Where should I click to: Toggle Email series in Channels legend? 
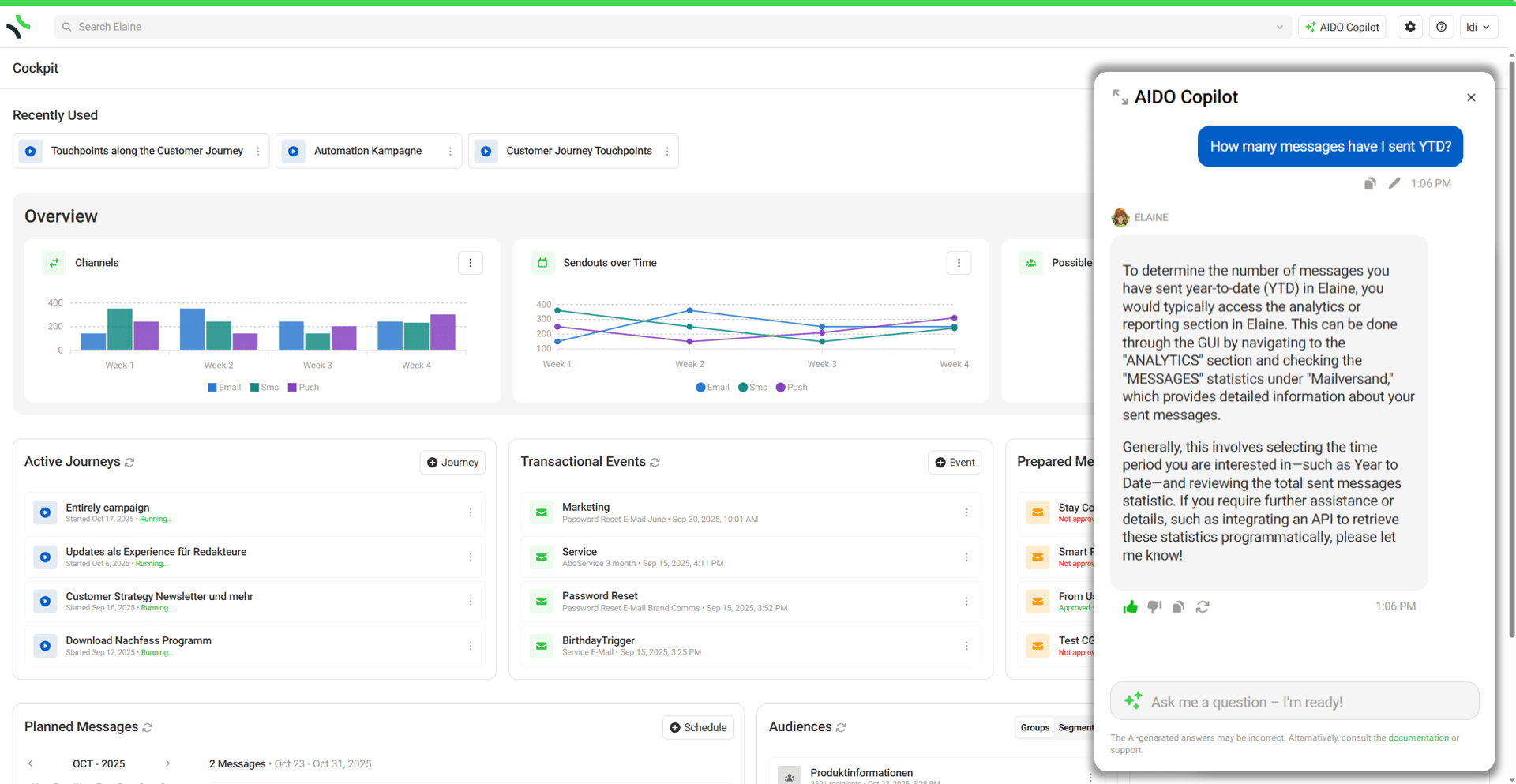224,388
